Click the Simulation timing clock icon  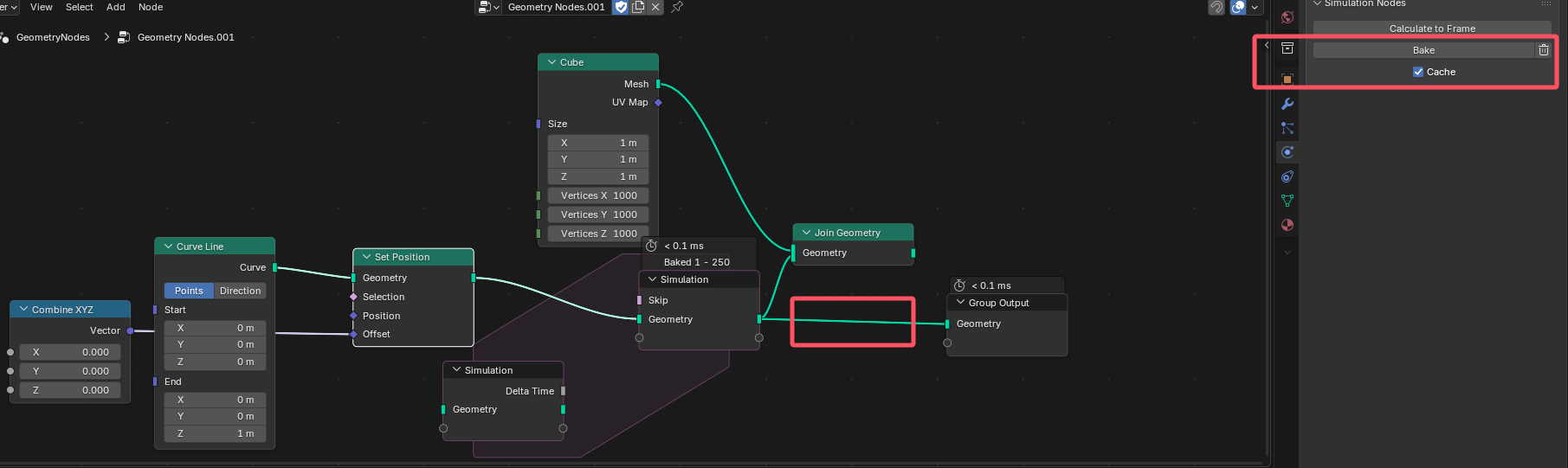pyautogui.click(x=652, y=246)
